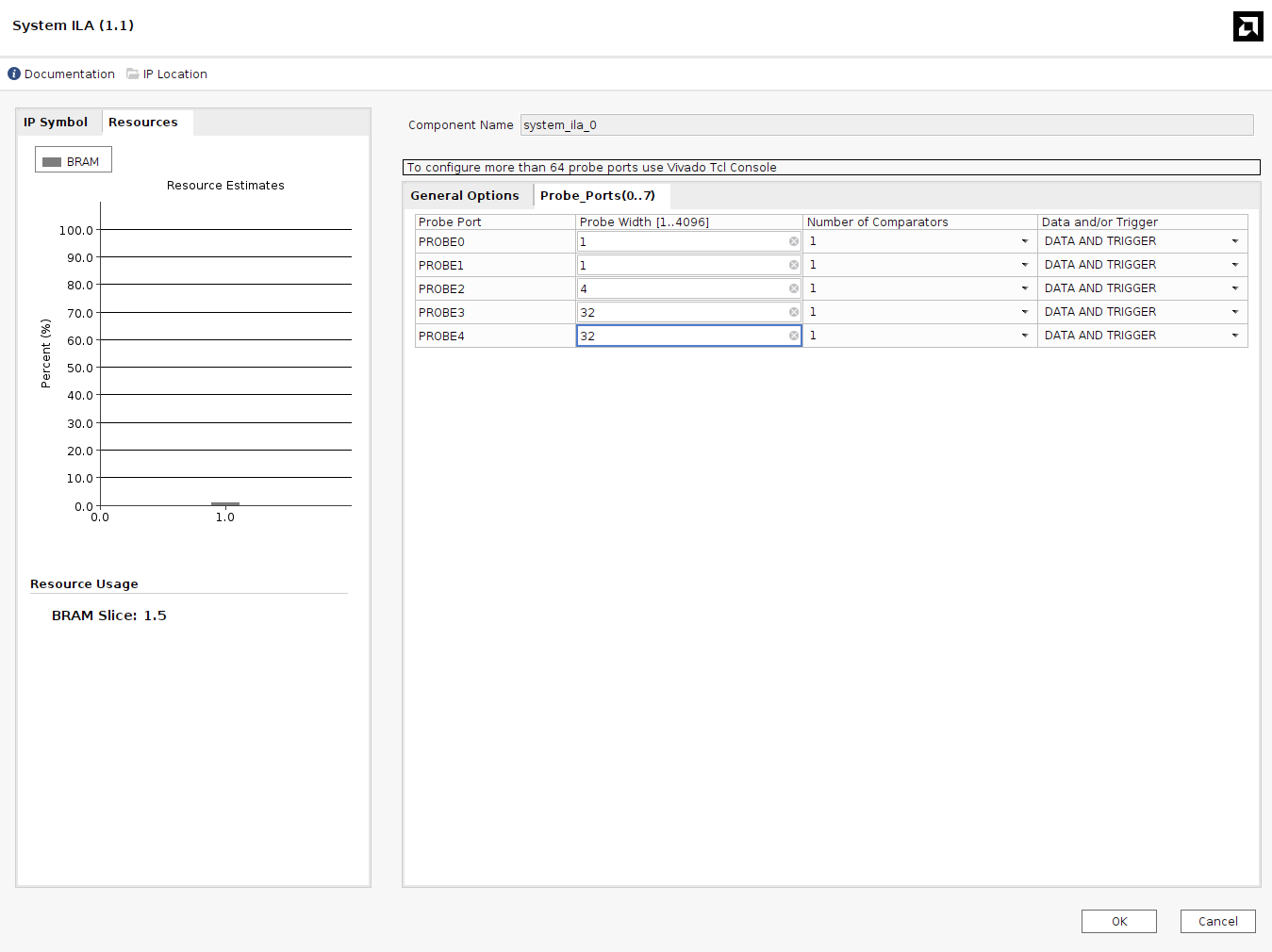
Task: Open IP Location folder icon
Action: (133, 74)
